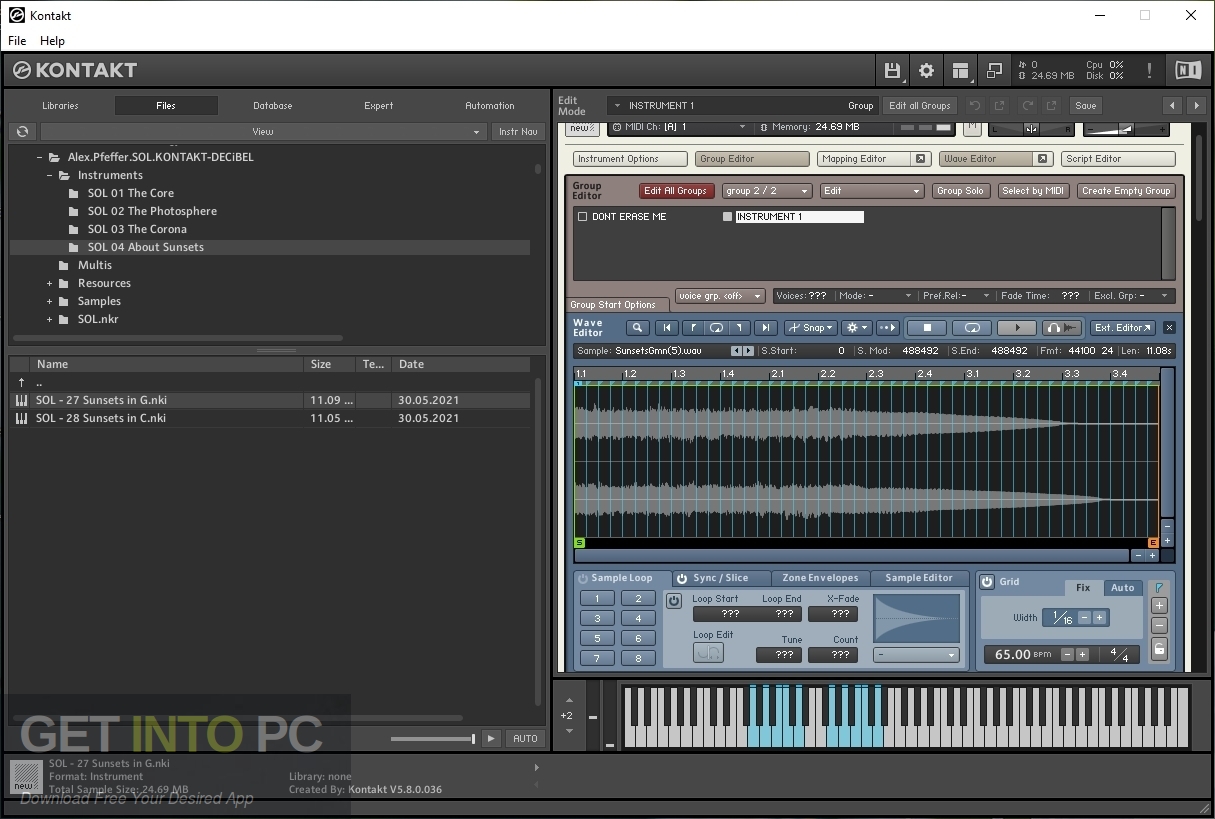Select SOL - 28 Sunsets in C.nki file
The height and width of the screenshot is (819, 1215).
[269, 418]
